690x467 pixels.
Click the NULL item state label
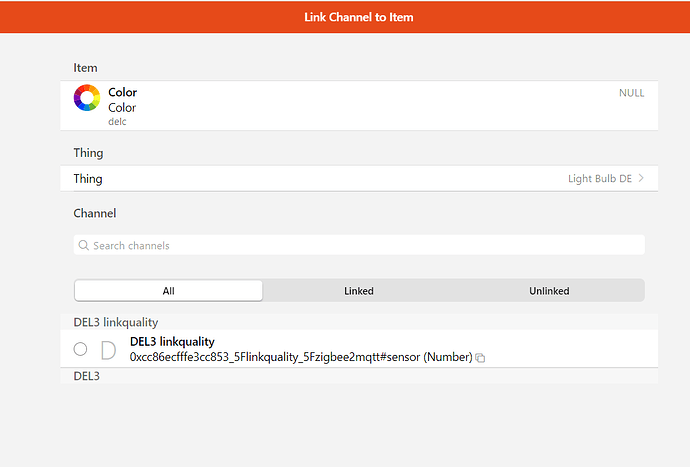[631, 93]
